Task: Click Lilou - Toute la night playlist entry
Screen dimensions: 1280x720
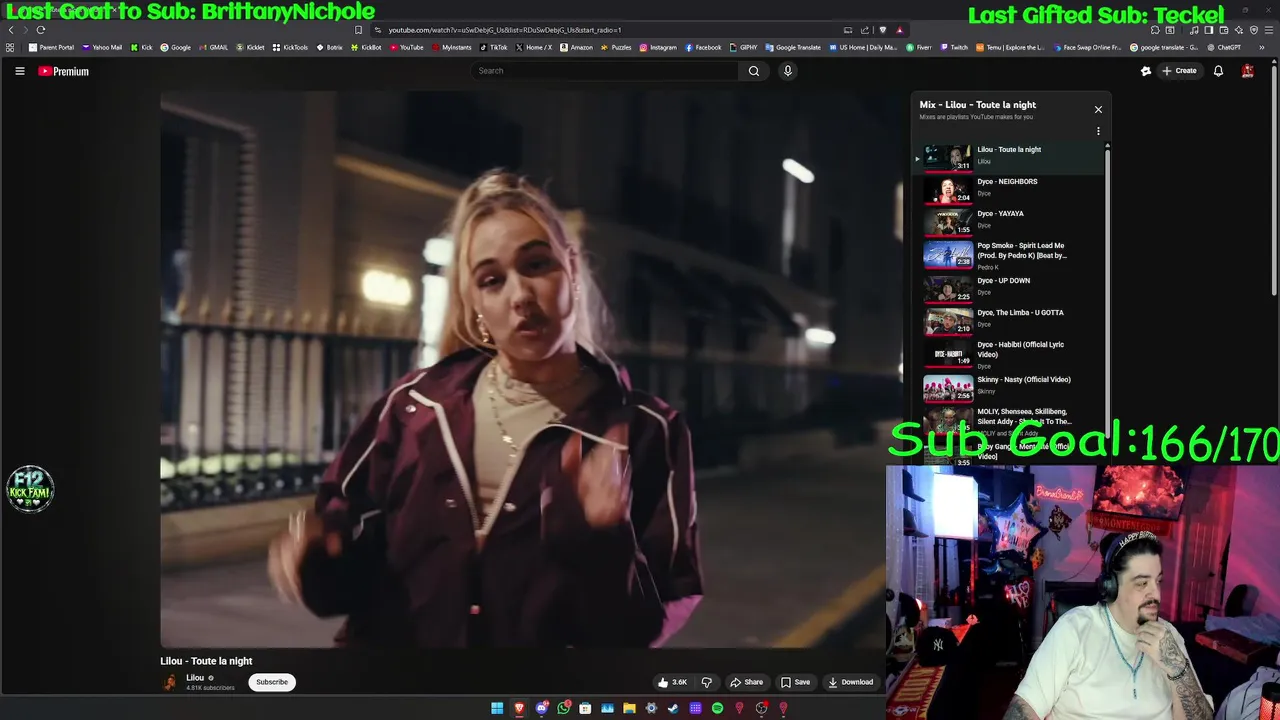Action: [1010, 157]
